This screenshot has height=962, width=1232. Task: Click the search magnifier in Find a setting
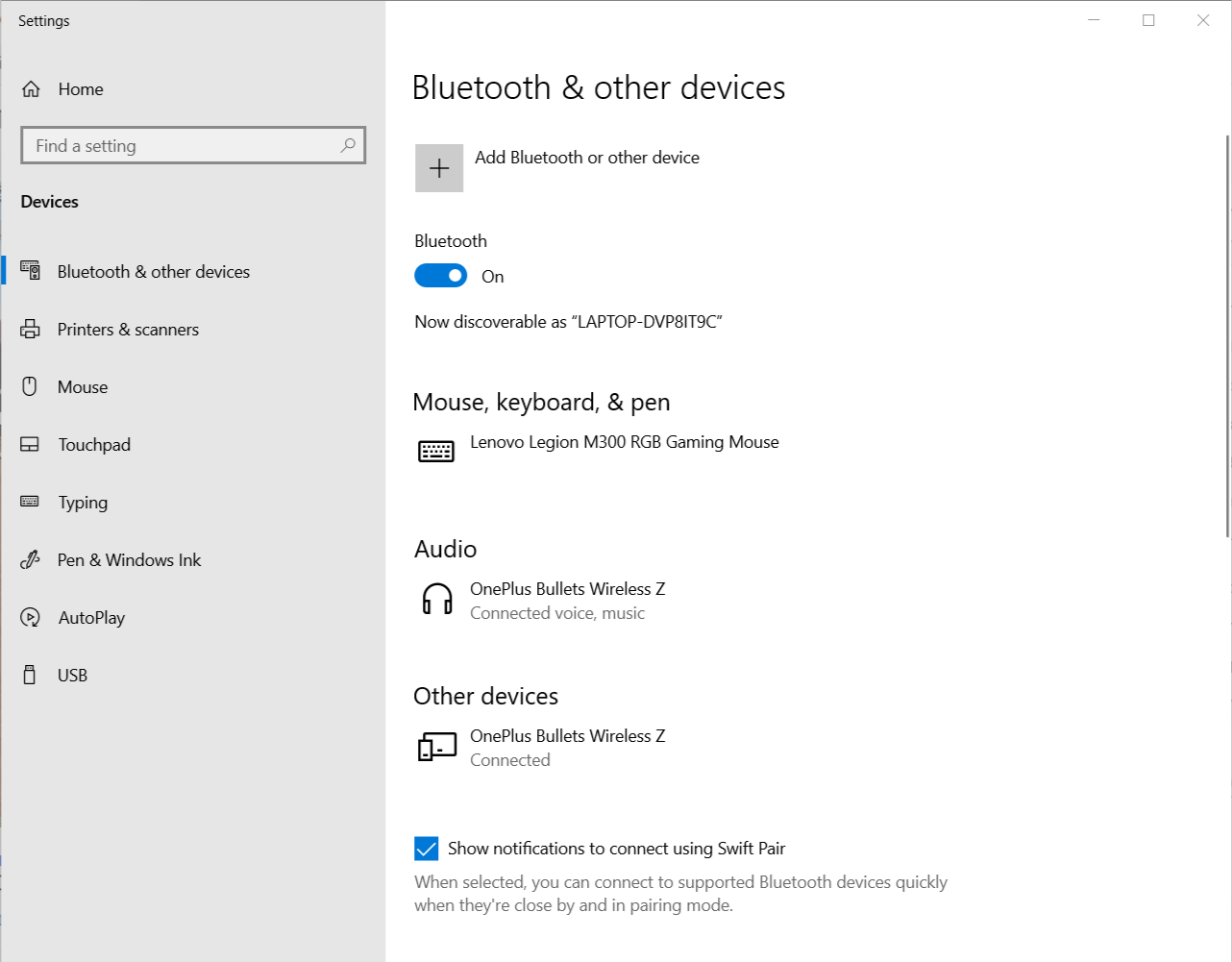point(348,144)
